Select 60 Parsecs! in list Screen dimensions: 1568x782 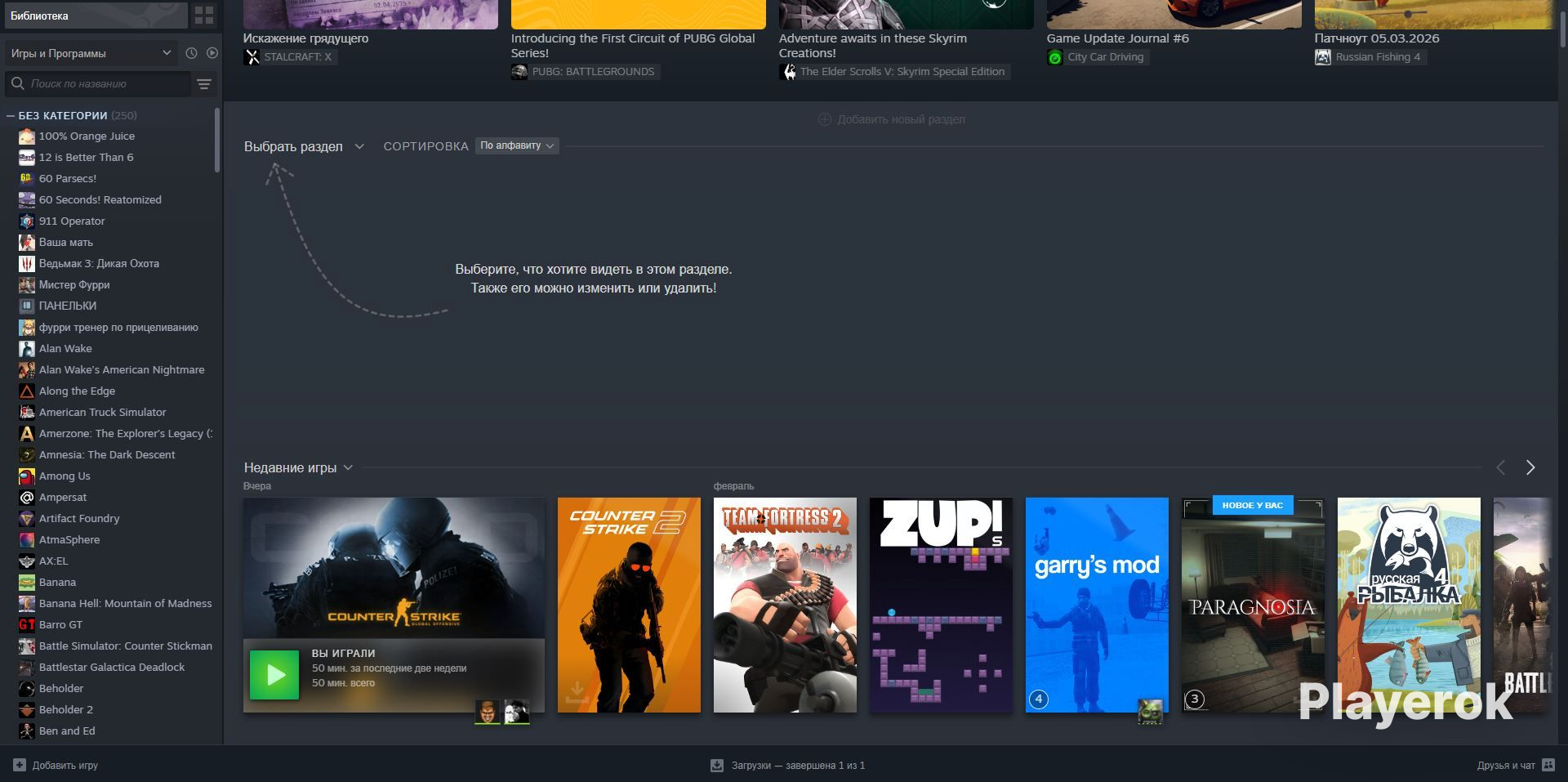68,179
